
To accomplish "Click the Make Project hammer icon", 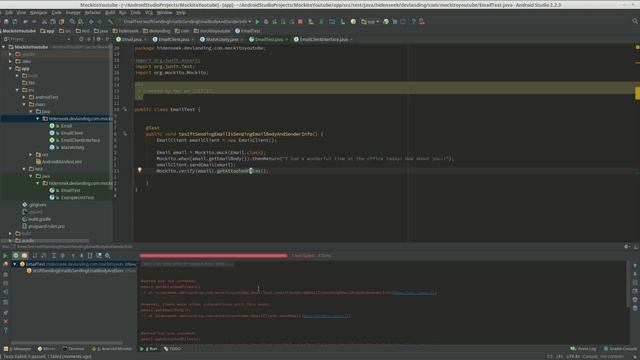I will [x=110, y=21].
